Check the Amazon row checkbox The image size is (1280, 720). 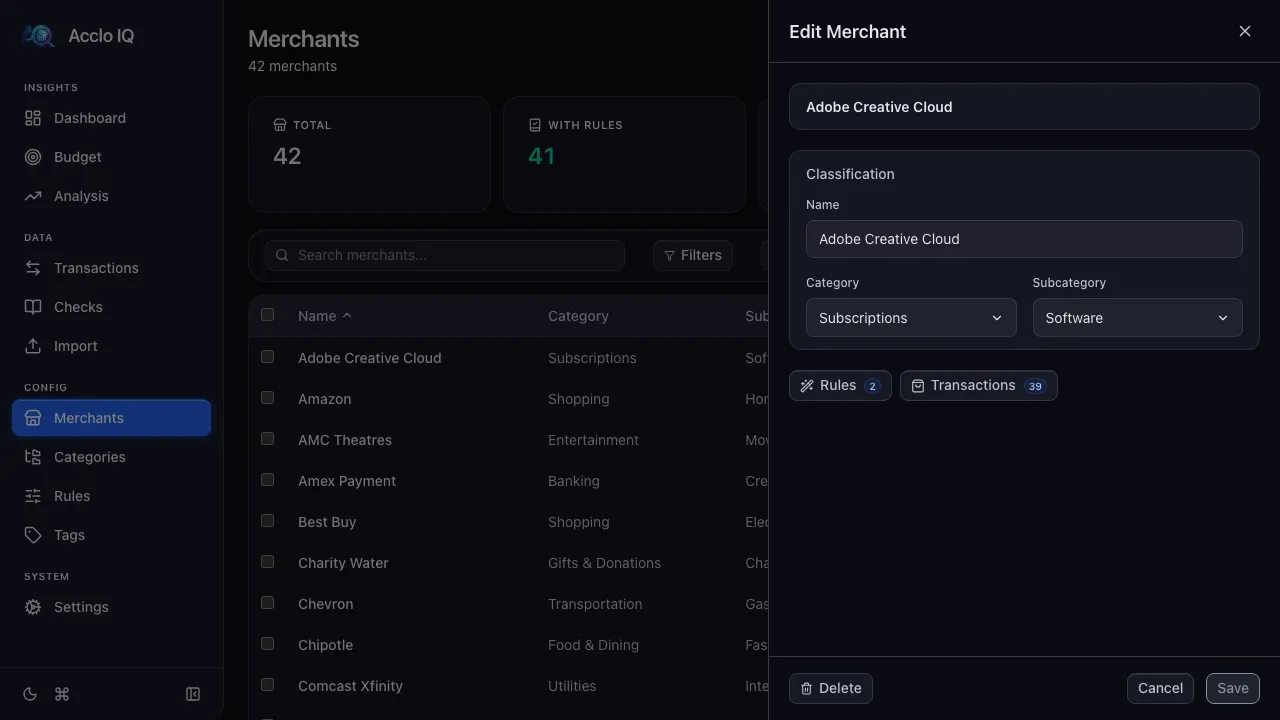click(x=267, y=398)
